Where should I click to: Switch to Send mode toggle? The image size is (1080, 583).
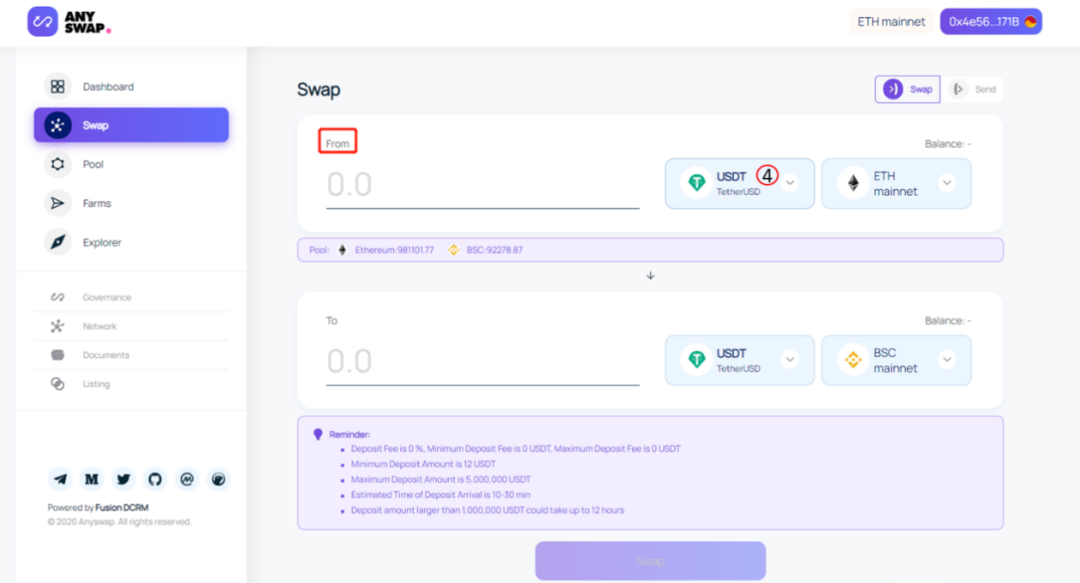tap(974, 89)
